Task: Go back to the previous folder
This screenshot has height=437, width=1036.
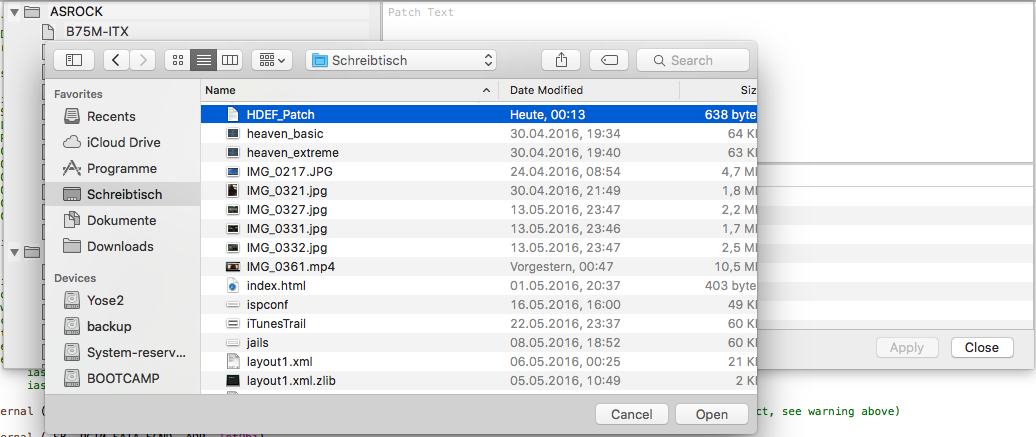Action: tap(117, 60)
